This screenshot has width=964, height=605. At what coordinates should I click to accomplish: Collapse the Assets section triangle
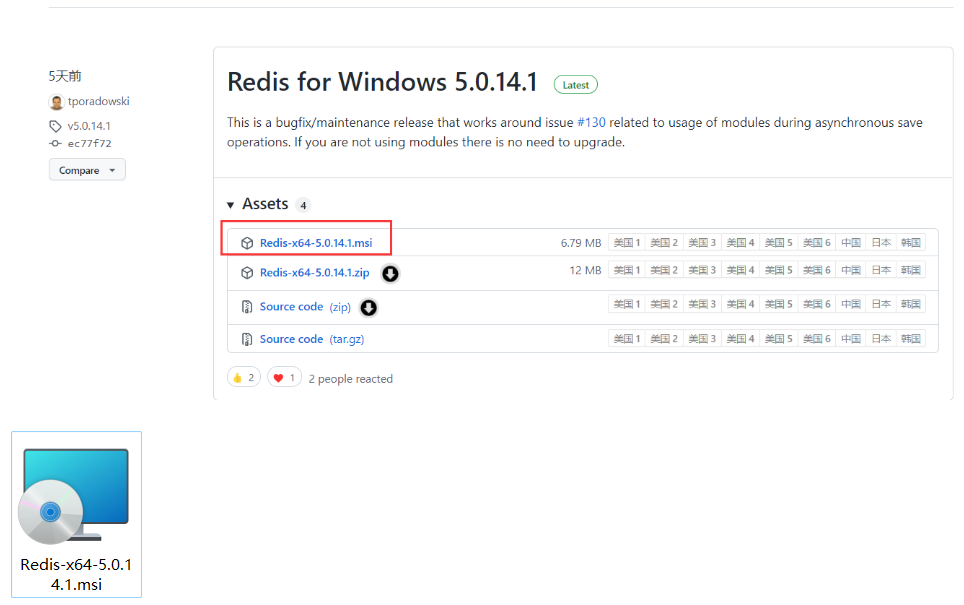click(x=231, y=205)
